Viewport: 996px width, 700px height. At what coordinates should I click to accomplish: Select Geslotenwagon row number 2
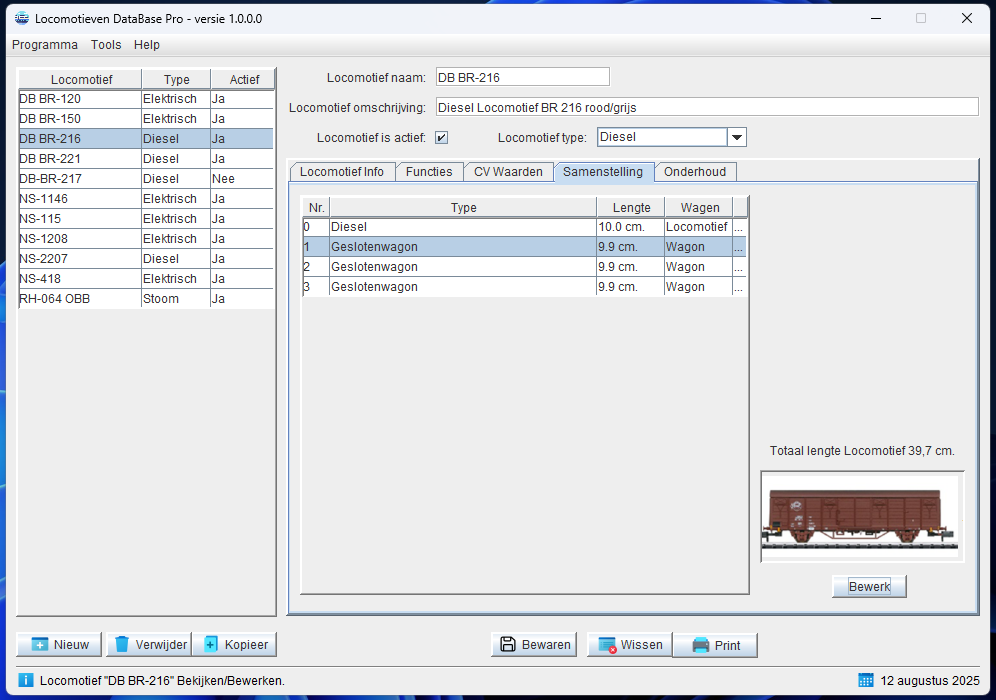pyautogui.click(x=524, y=267)
